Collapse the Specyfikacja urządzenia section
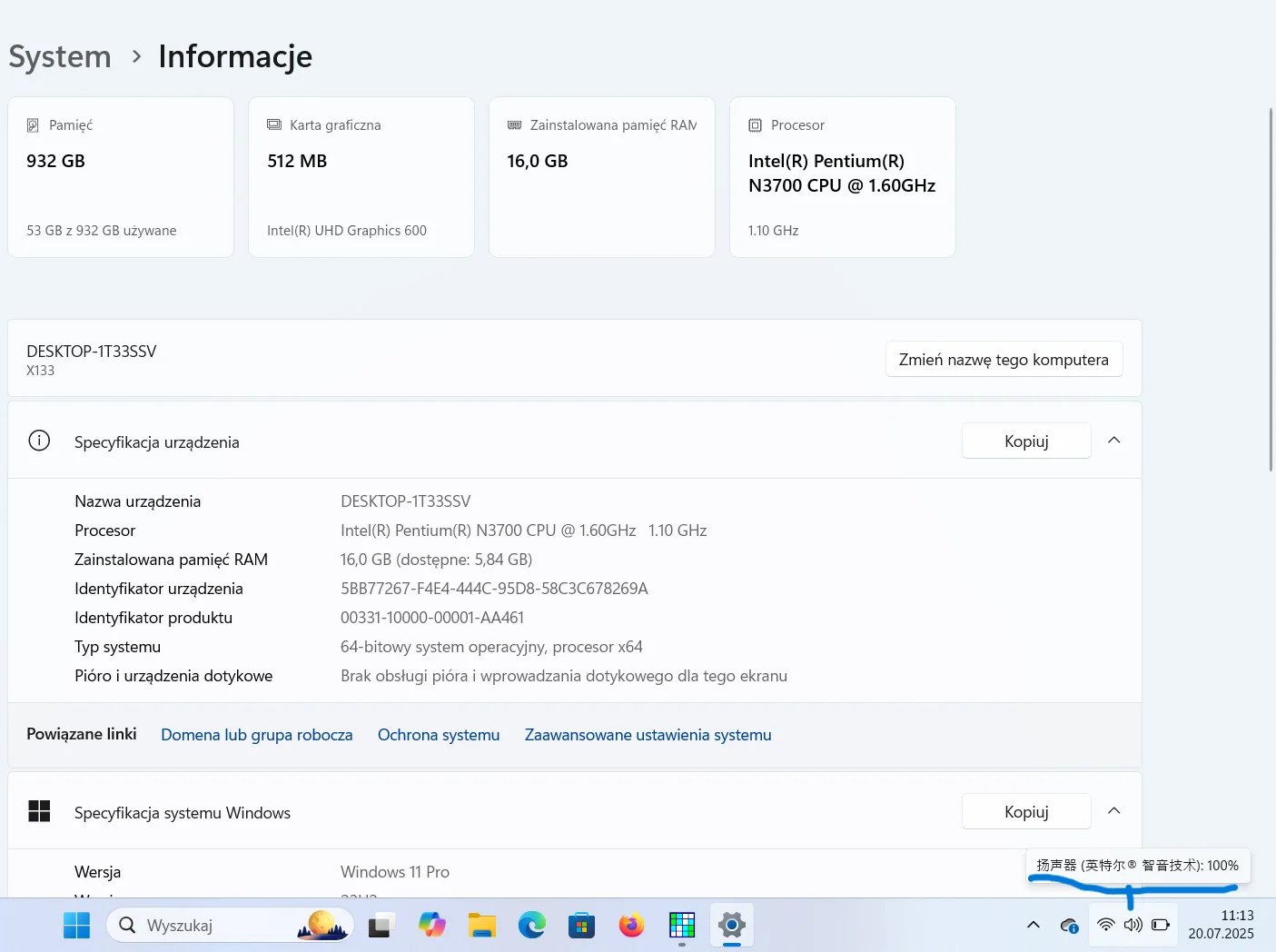The width and height of the screenshot is (1276, 952). click(1114, 441)
